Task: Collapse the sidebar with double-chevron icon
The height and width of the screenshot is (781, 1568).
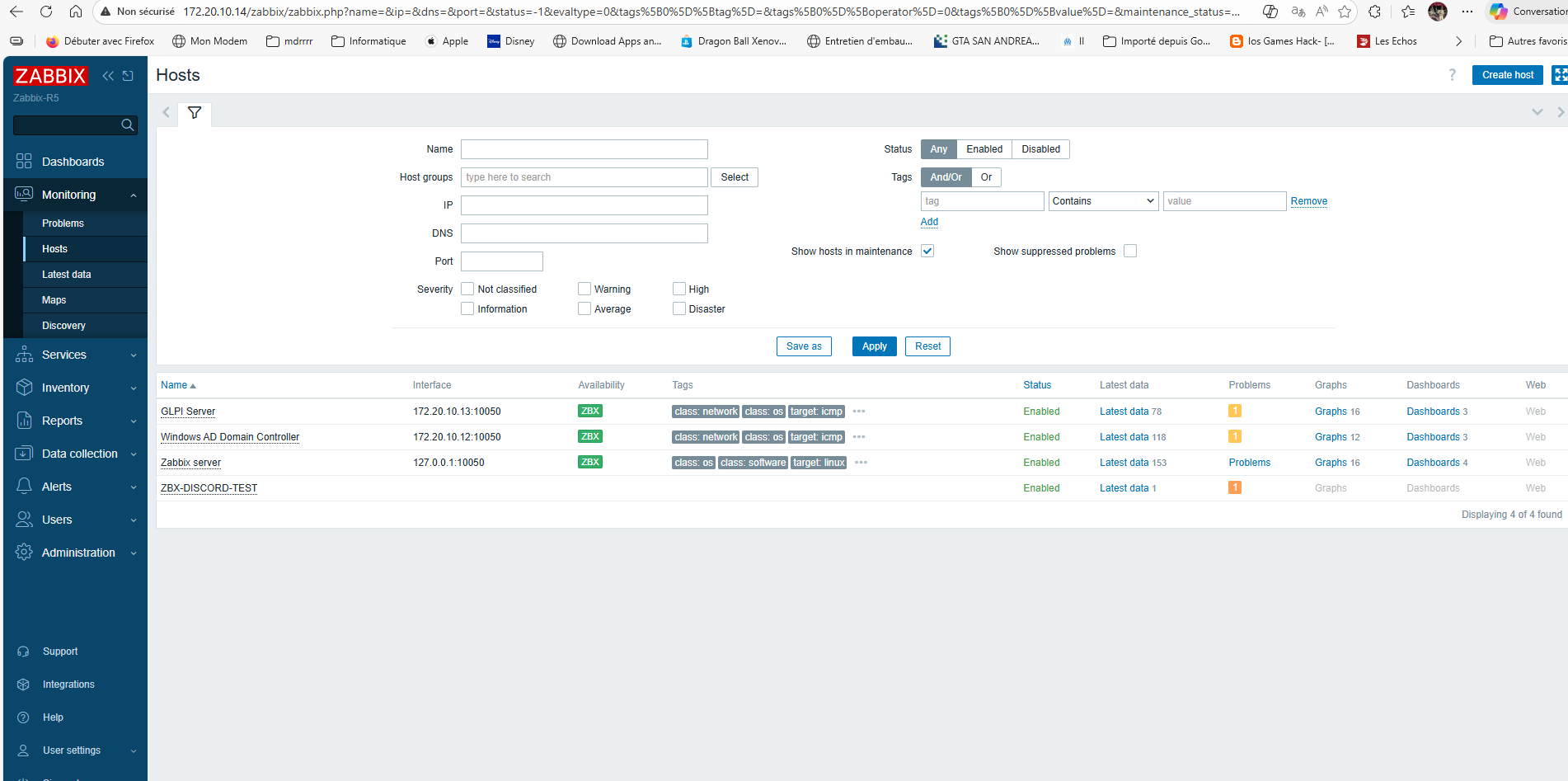Action: [x=108, y=76]
